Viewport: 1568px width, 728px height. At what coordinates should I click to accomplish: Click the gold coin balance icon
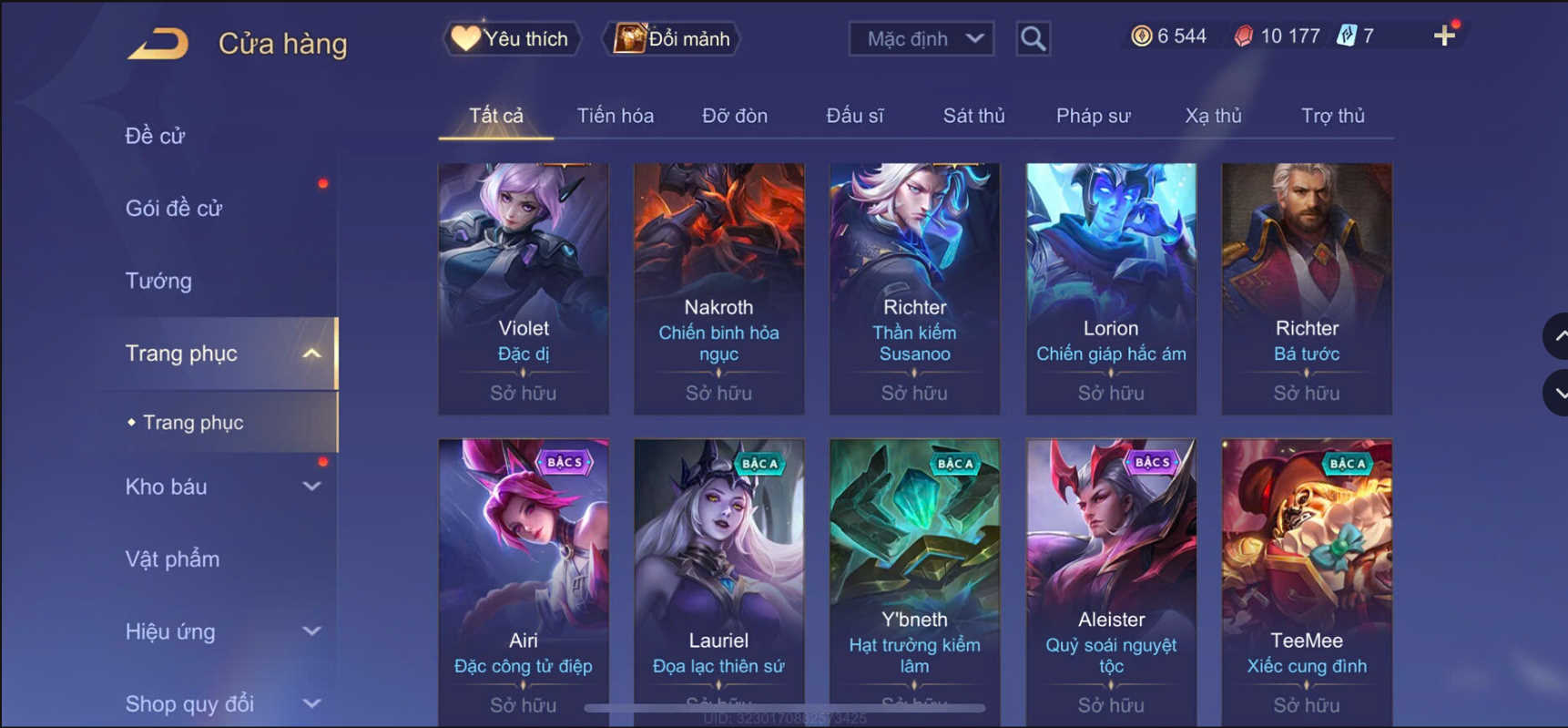point(1141,36)
